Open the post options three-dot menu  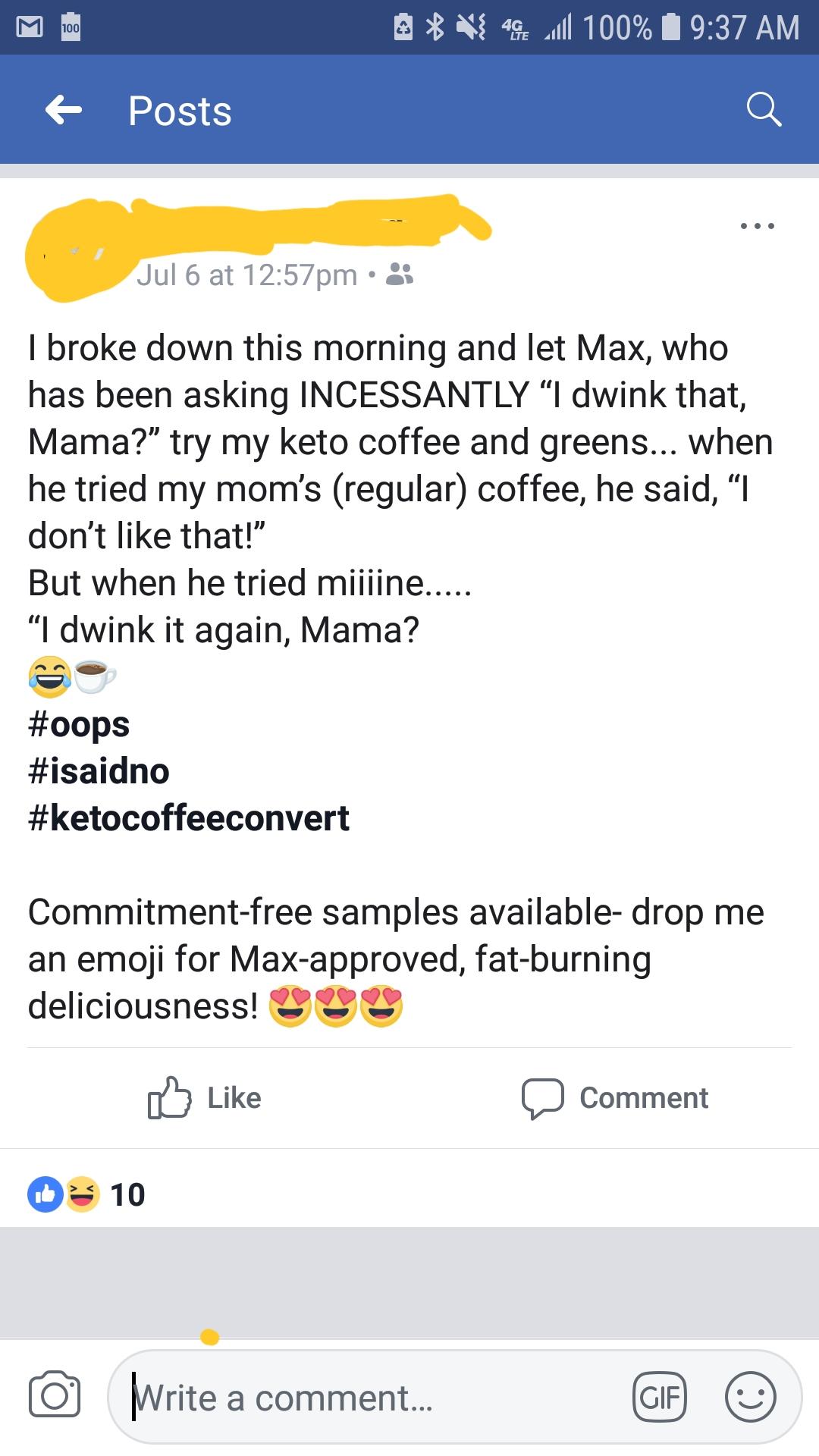[760, 224]
